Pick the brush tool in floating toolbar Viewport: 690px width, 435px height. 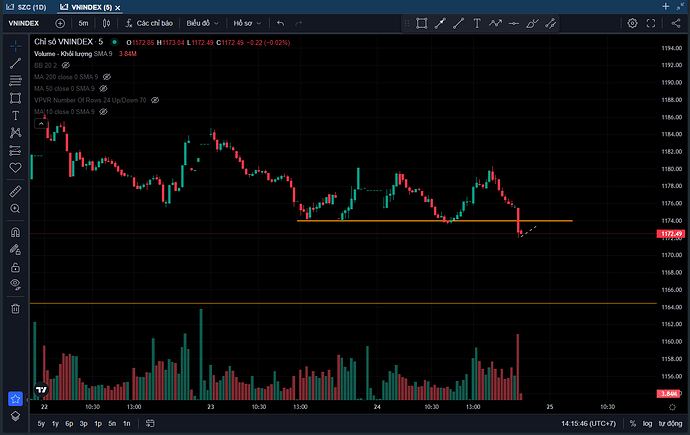(x=532, y=23)
